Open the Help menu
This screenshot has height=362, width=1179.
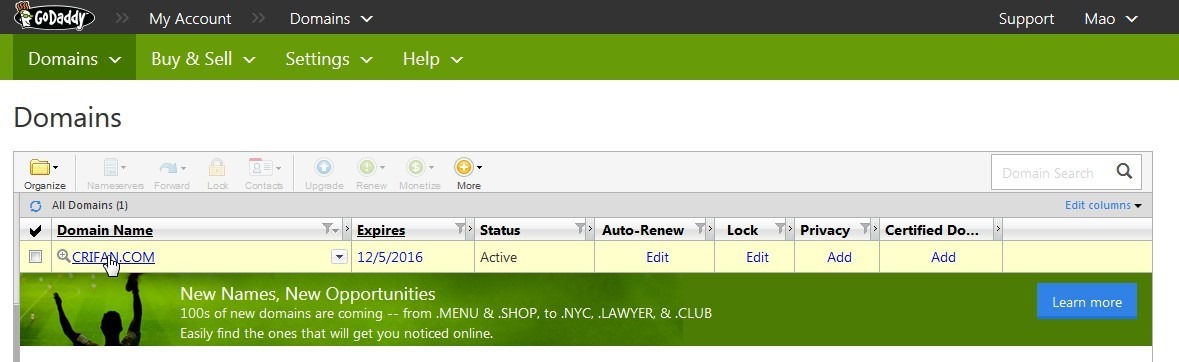coord(432,59)
